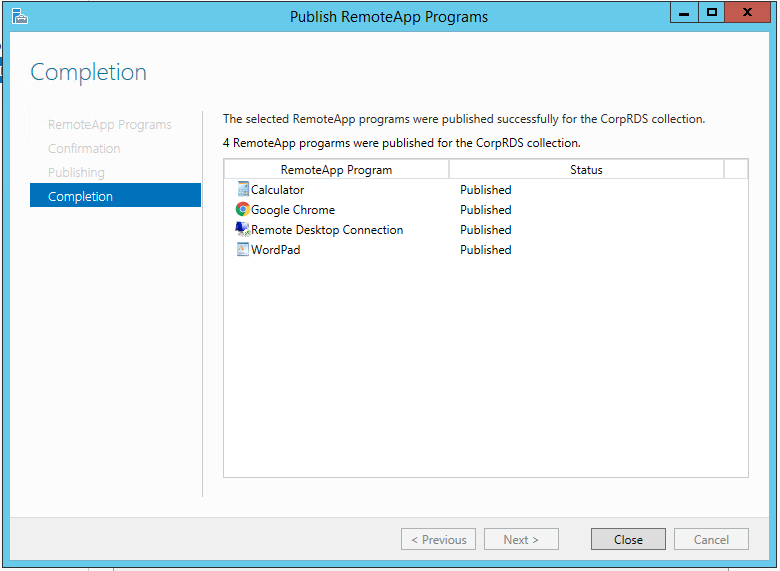
Task: Click the Previous button
Action: (438, 539)
